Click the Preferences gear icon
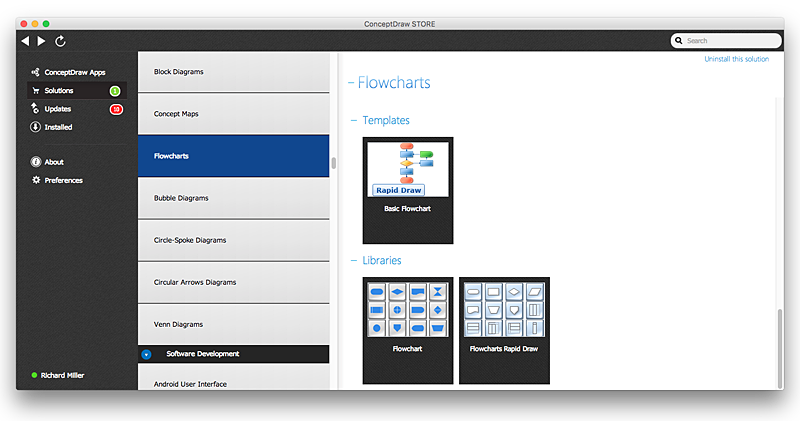The height and width of the screenshot is (421, 800). click(x=36, y=180)
